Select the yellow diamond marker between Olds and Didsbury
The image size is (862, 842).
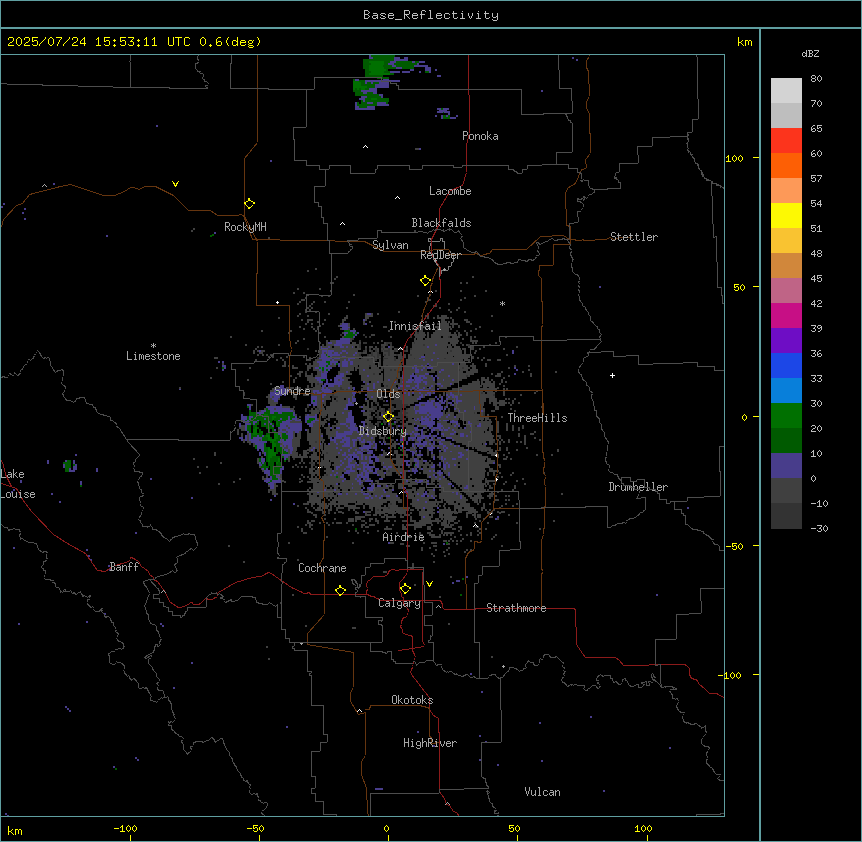click(x=388, y=416)
